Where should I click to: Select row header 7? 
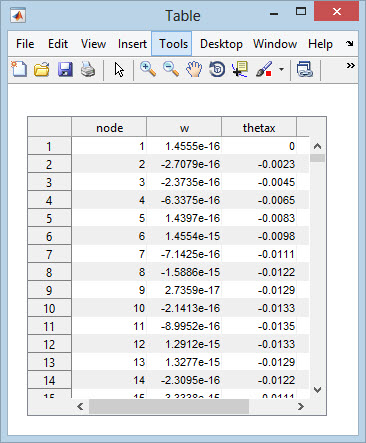point(49,254)
